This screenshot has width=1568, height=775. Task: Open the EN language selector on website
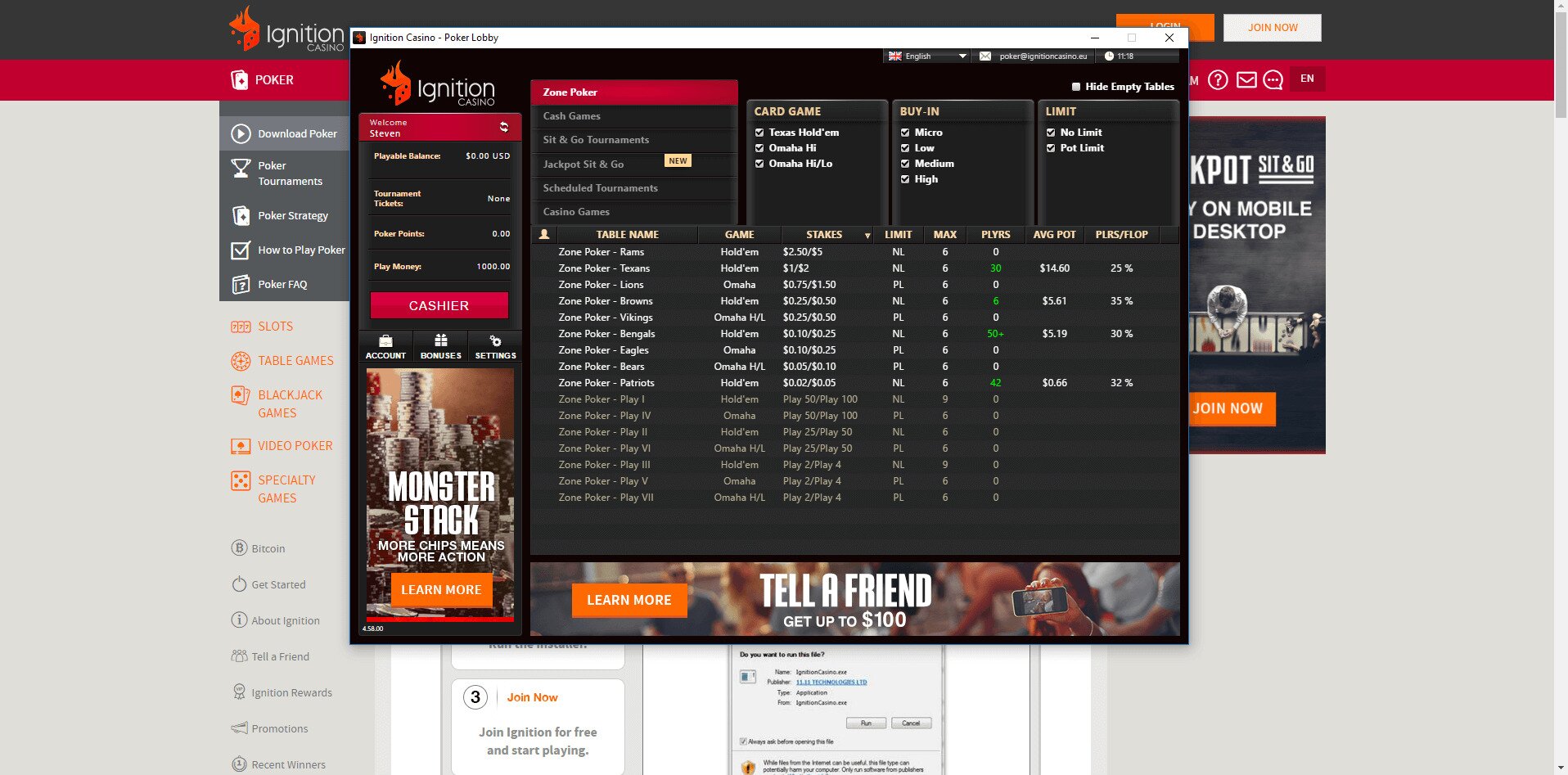pos(1307,79)
